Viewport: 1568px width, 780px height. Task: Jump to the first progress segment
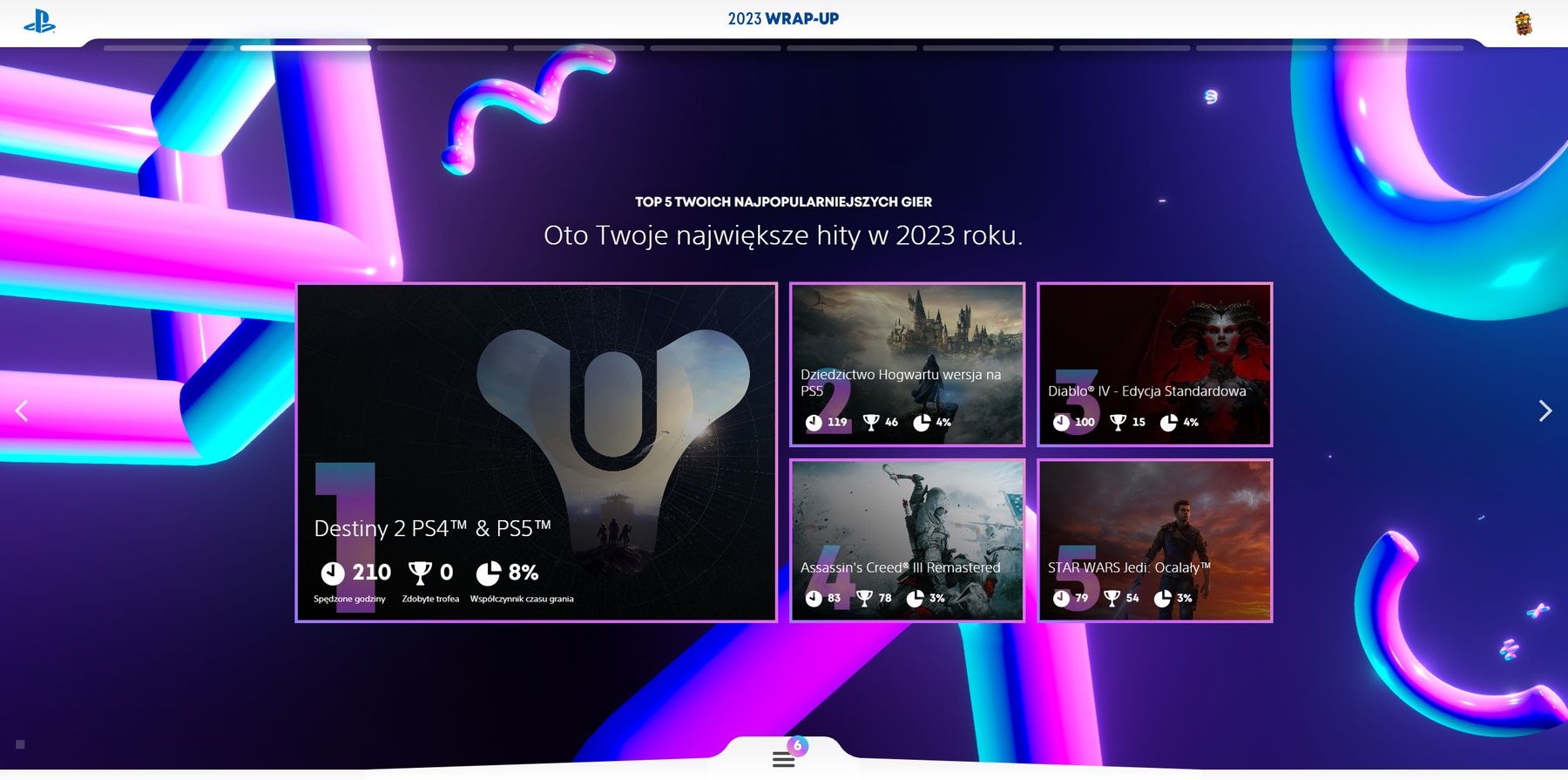coord(169,48)
